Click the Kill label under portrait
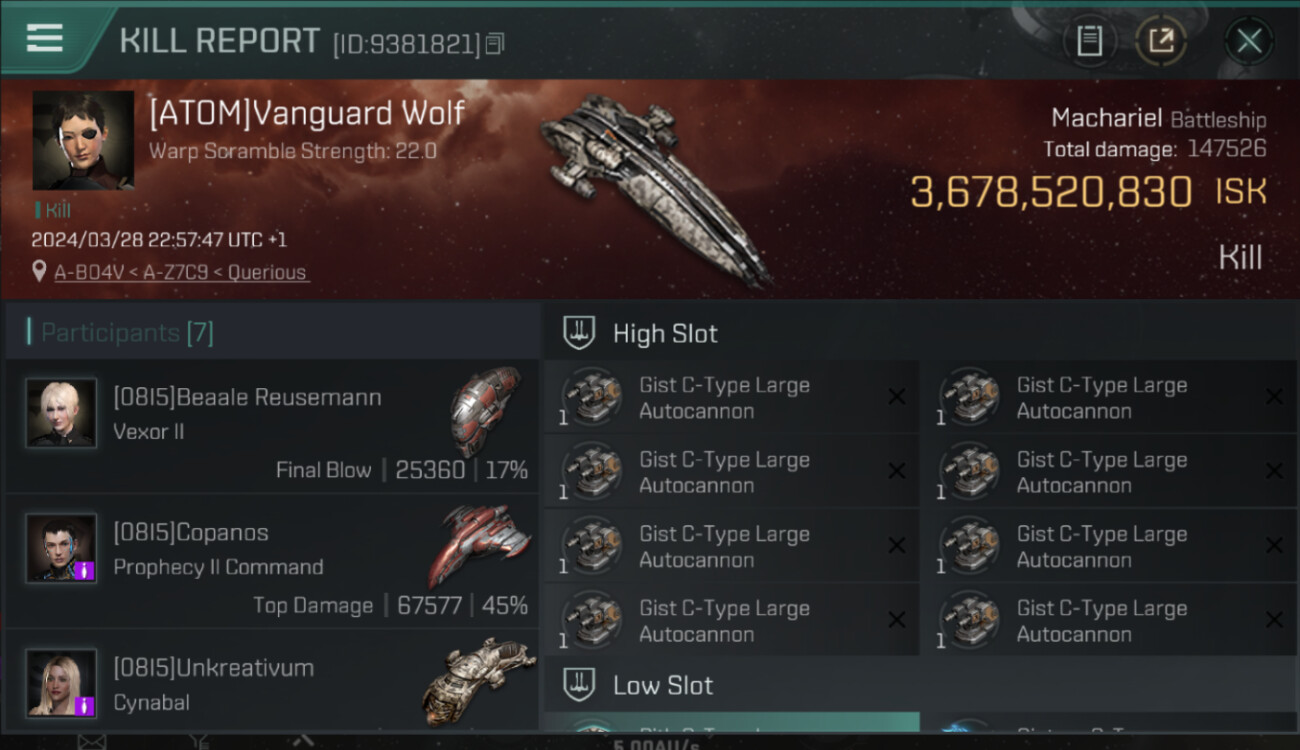The width and height of the screenshot is (1300, 750). pos(54,210)
